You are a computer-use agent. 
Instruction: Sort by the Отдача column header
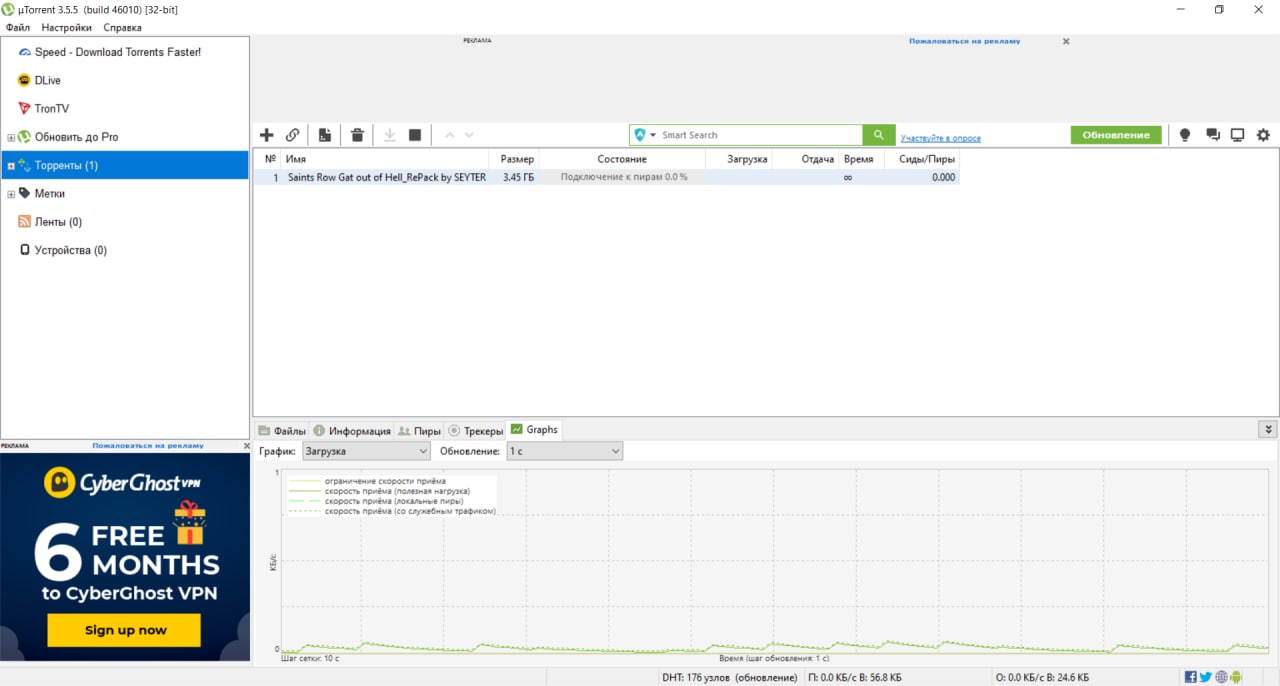point(805,159)
